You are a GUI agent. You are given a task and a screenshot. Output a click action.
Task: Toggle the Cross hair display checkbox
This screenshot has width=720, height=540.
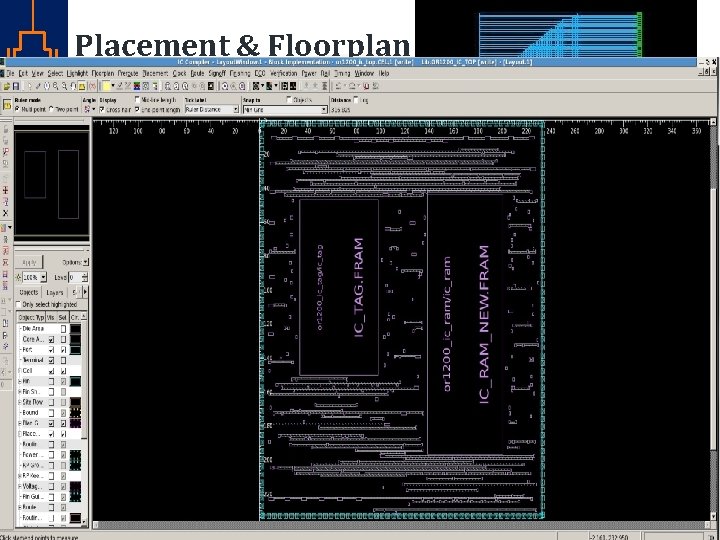click(102, 109)
